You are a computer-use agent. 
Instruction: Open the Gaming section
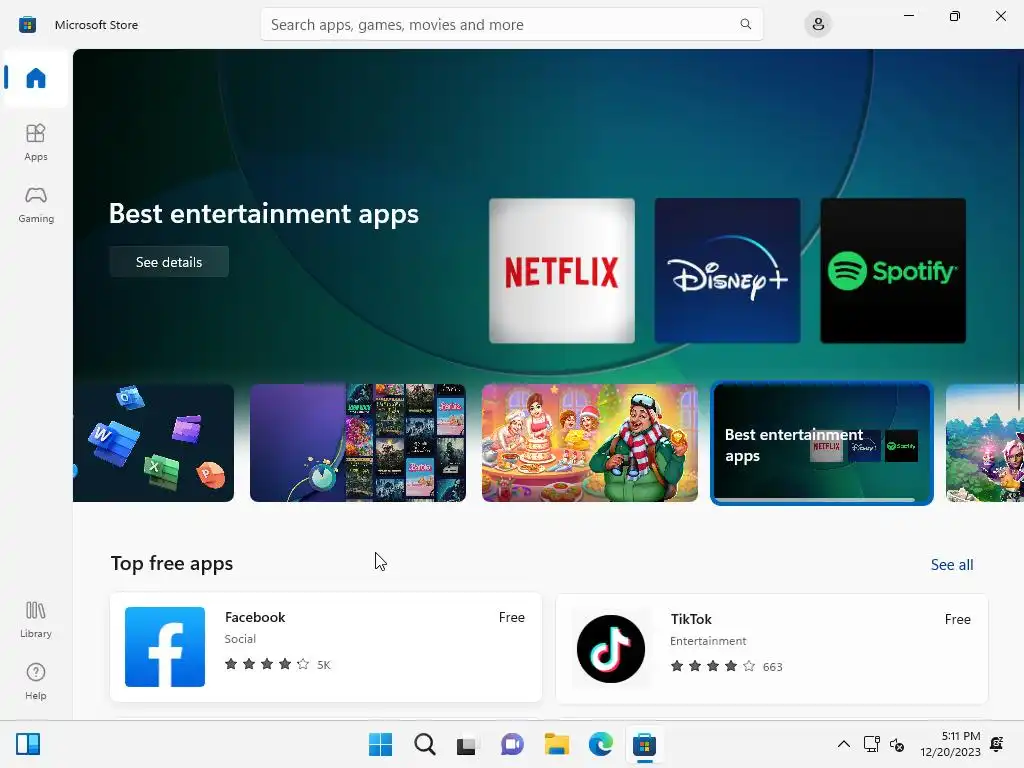pos(36,204)
